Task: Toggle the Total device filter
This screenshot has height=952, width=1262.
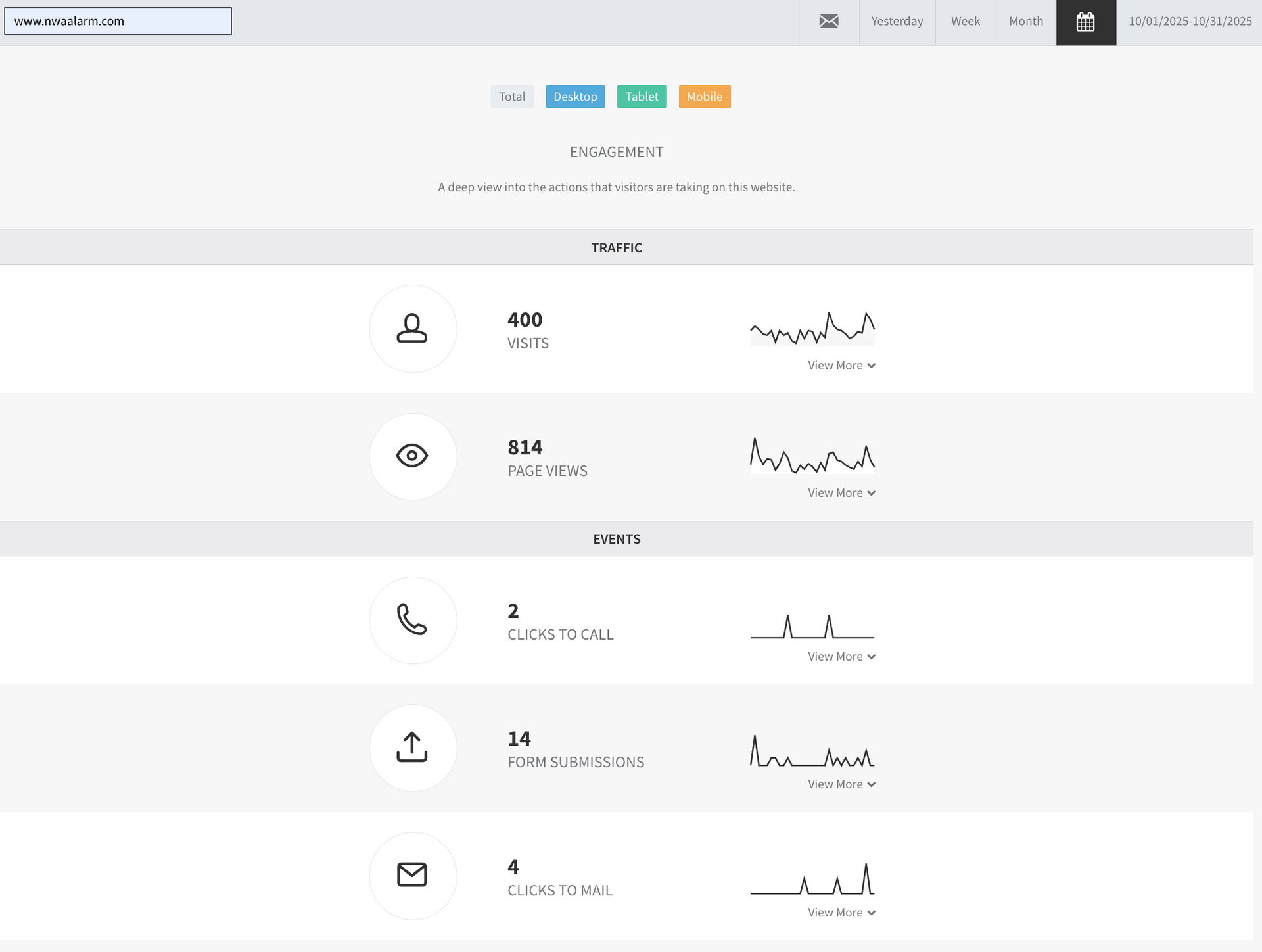Action: pos(511,97)
